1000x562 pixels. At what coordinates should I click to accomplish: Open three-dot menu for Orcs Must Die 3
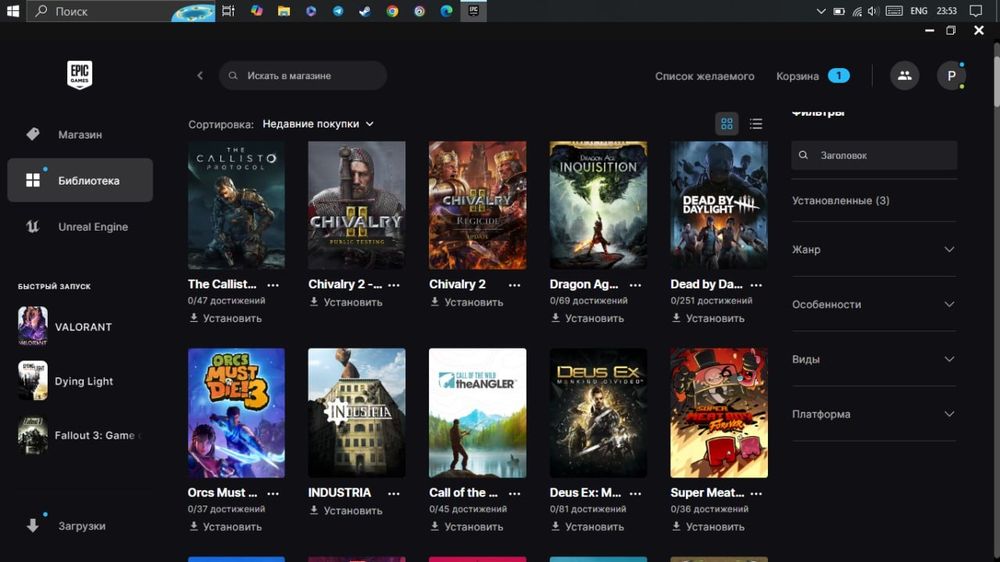pyautogui.click(x=273, y=493)
